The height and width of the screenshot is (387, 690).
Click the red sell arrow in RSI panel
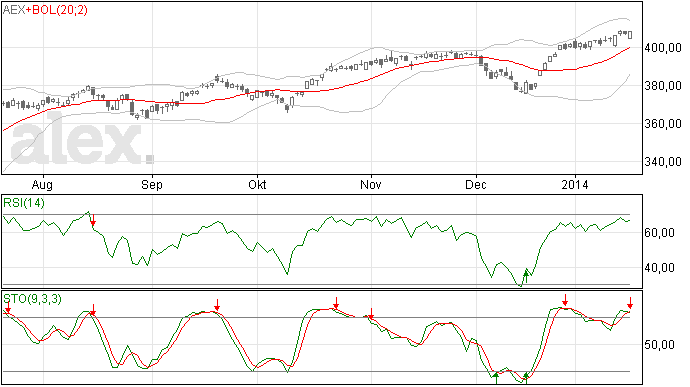pyautogui.click(x=93, y=220)
